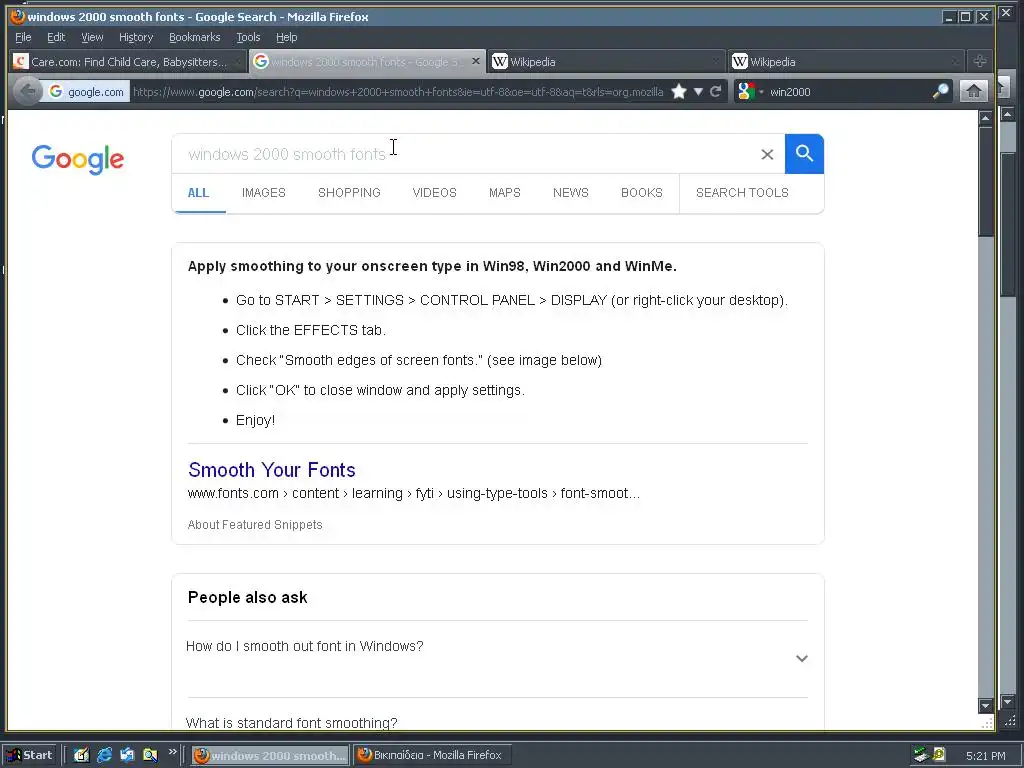Select the SHOPPING results tab
The height and width of the screenshot is (768, 1024).
point(349,193)
